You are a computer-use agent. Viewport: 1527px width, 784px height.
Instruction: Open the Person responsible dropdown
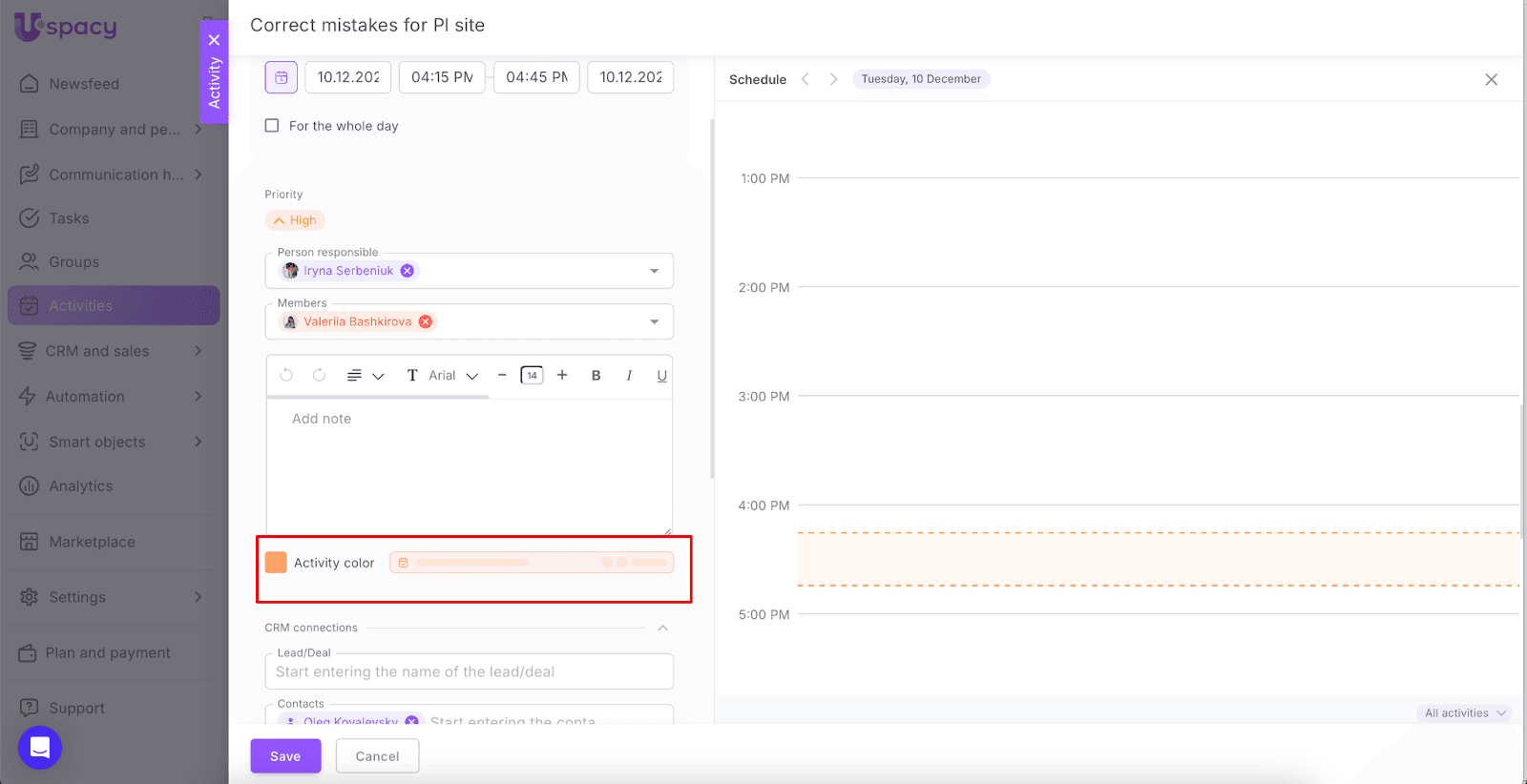[x=654, y=271]
